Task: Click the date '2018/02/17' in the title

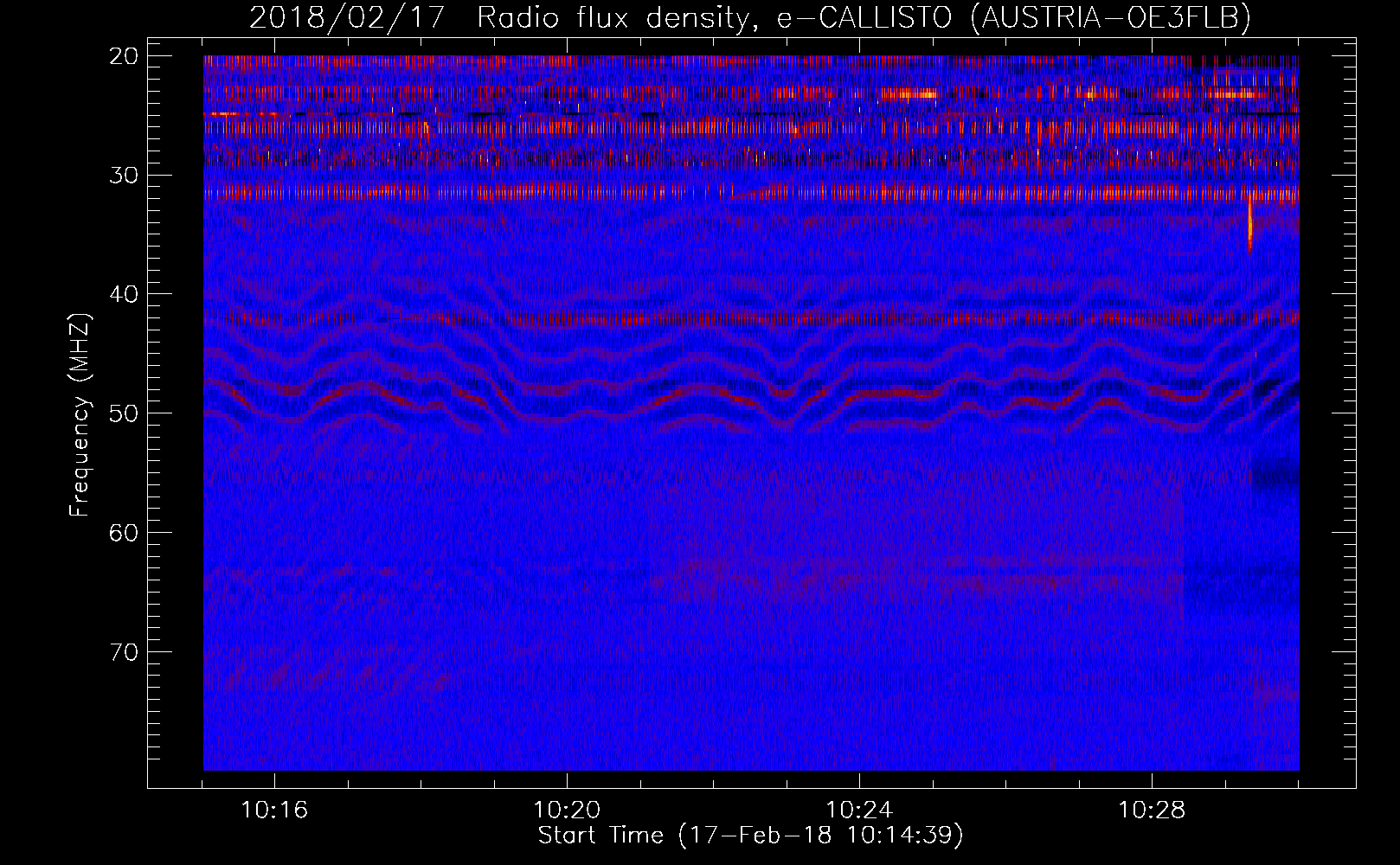Action: tap(347, 17)
